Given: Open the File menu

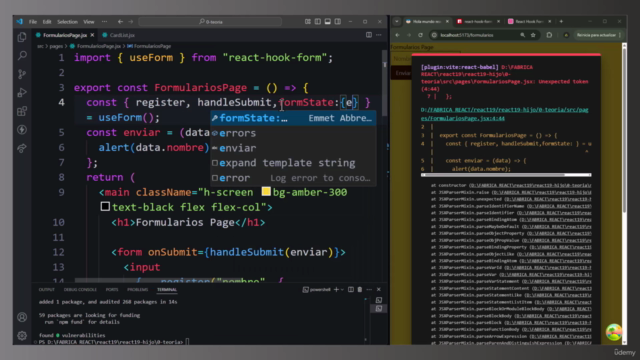Looking at the screenshot, I should (33, 22).
